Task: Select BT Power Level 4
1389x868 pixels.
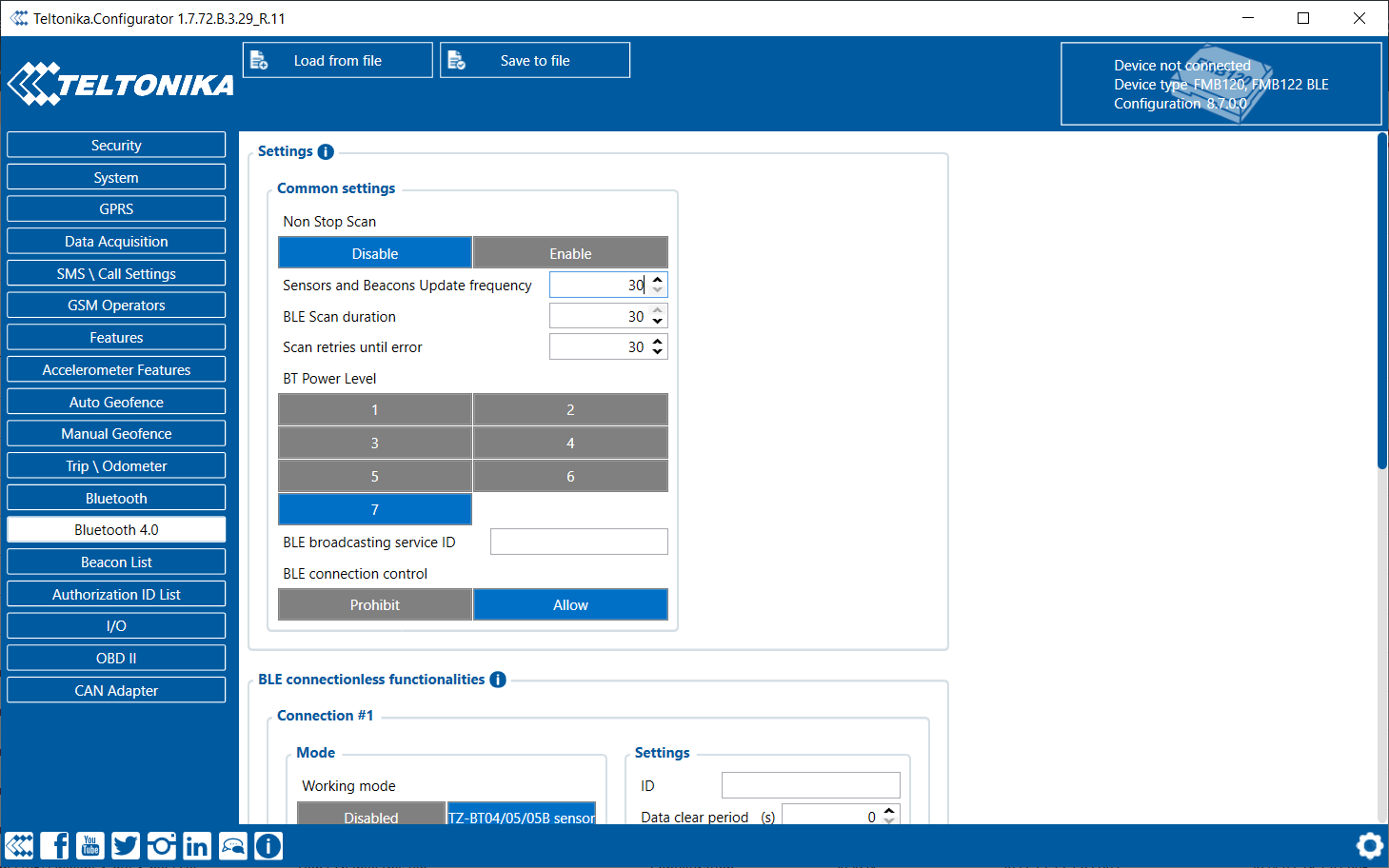Action: (x=570, y=444)
